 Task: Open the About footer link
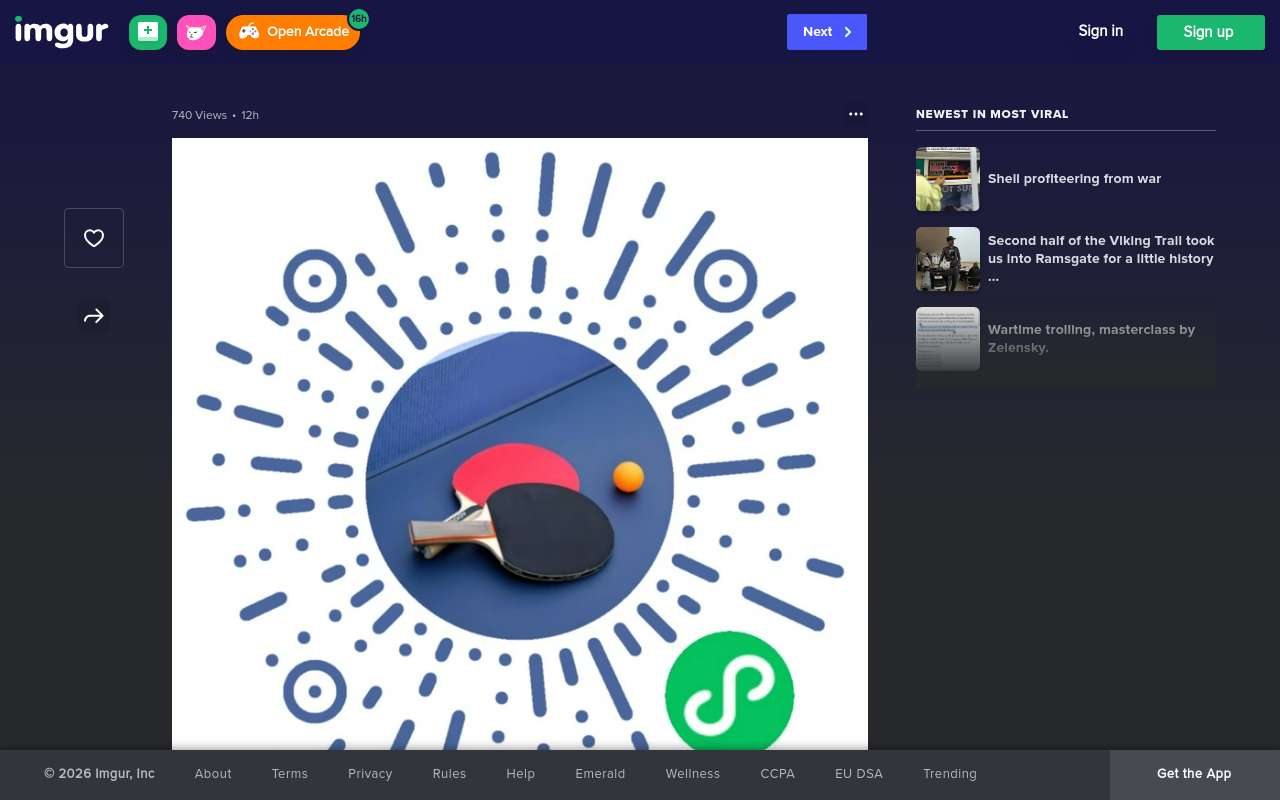tap(213, 774)
